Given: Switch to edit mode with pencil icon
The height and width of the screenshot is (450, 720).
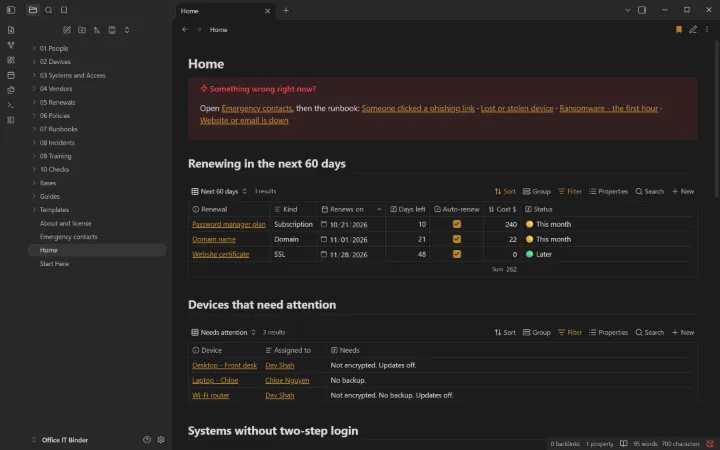Looking at the screenshot, I should (693, 29).
